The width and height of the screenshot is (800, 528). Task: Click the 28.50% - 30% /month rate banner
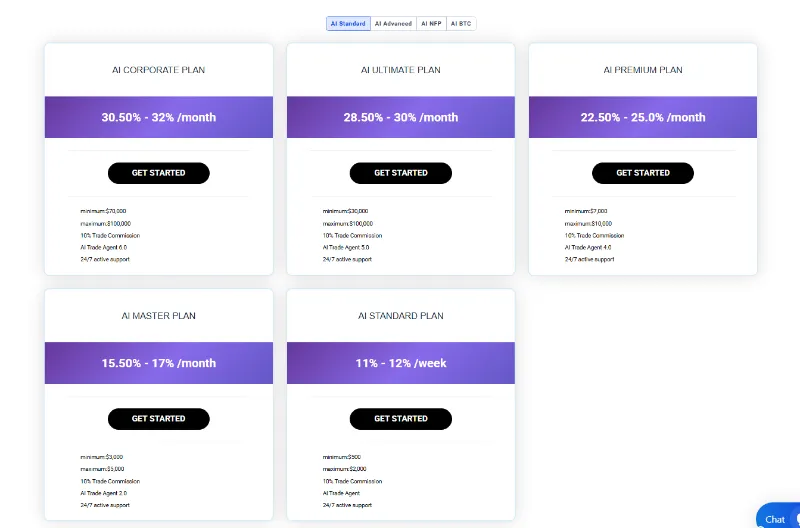[401, 117]
